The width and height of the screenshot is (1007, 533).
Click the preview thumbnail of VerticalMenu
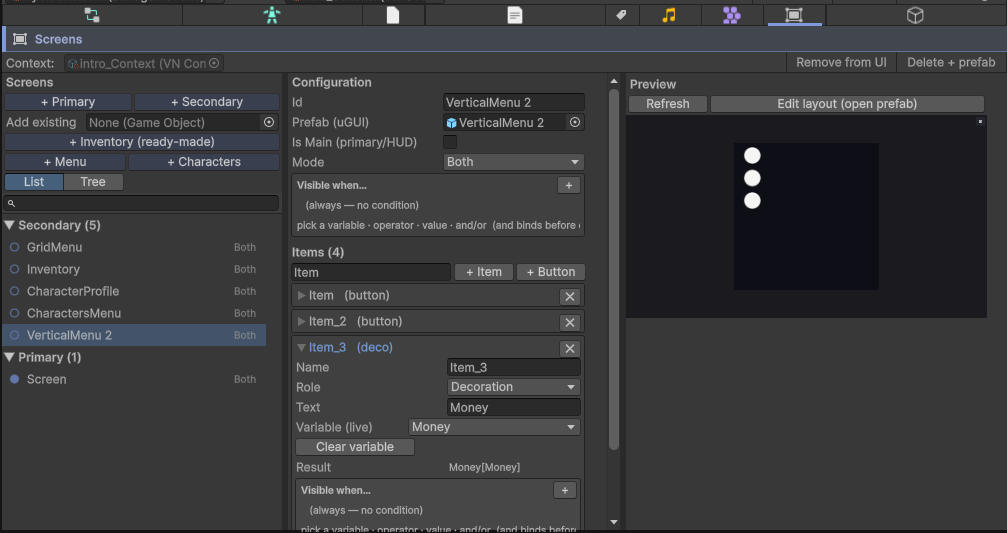[806, 216]
